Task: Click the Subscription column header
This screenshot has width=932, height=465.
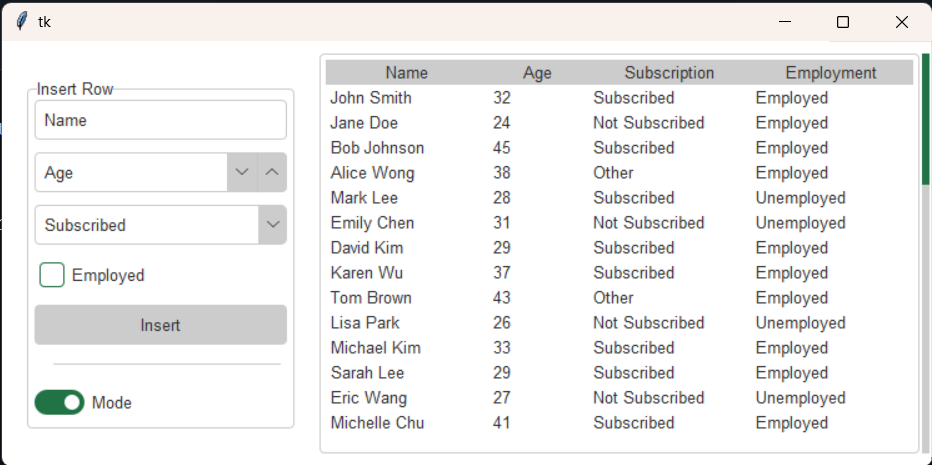Action: coord(669,73)
